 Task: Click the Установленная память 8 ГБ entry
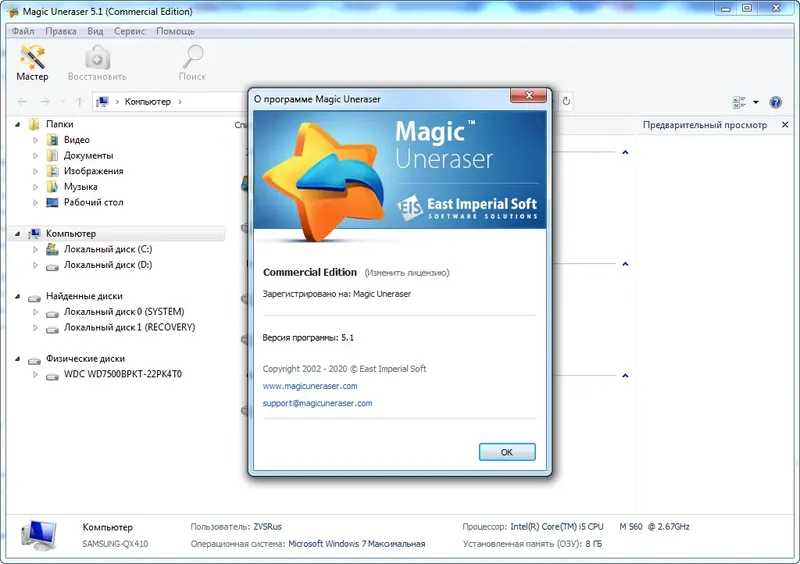[x=533, y=544]
